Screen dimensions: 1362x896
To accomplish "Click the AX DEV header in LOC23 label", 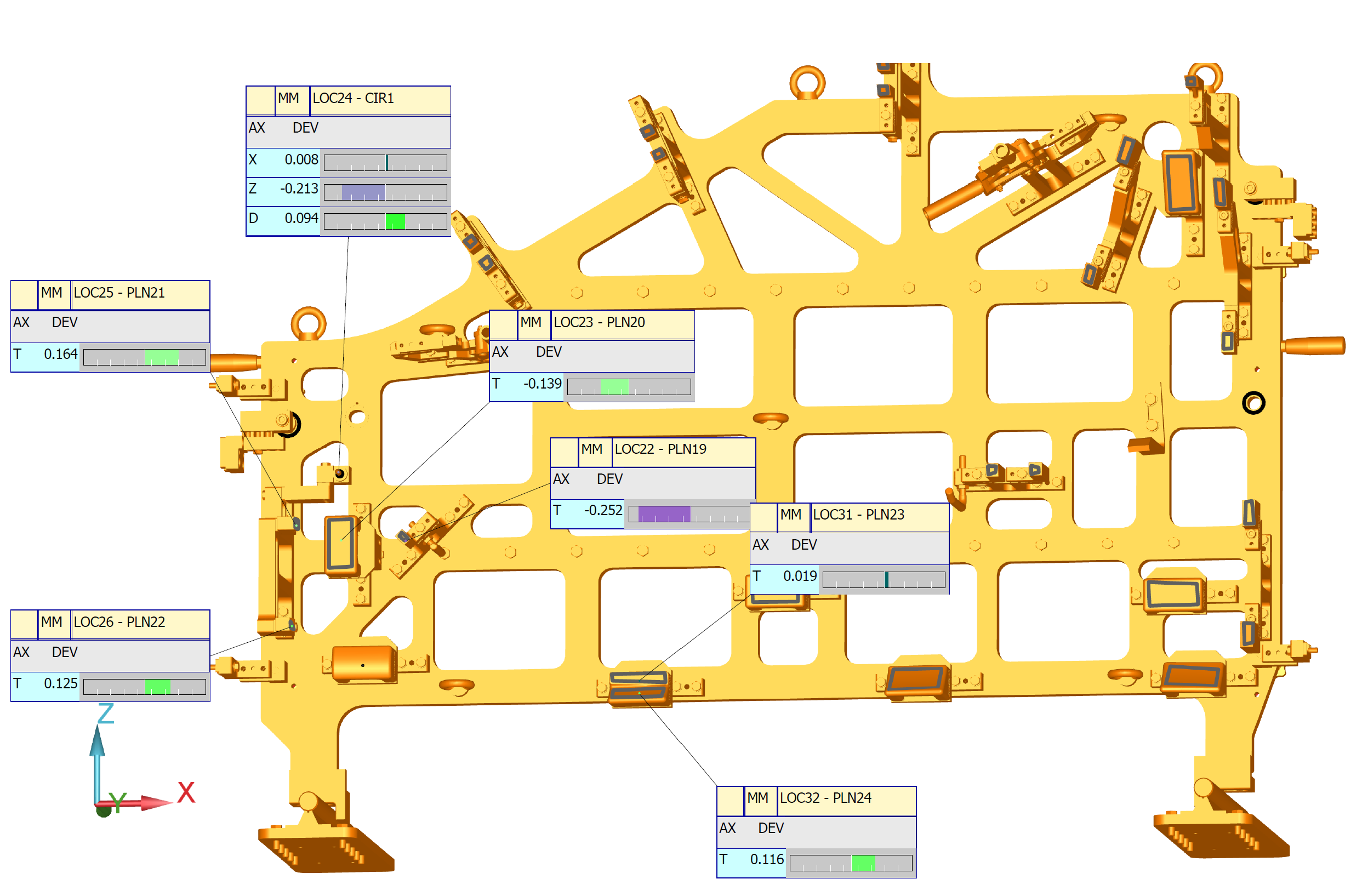I will click(592, 356).
